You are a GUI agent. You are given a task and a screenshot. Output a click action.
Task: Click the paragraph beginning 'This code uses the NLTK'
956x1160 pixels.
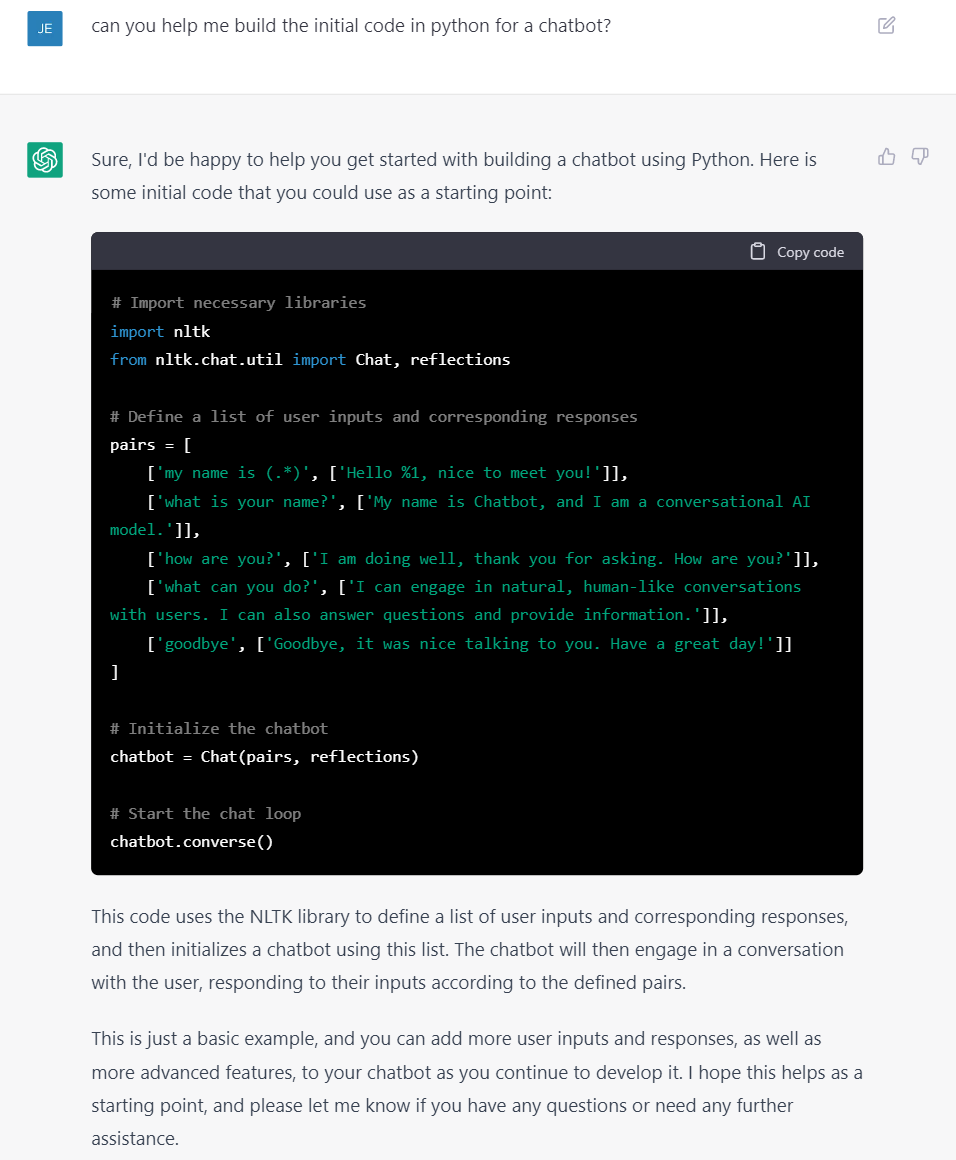tap(470, 949)
